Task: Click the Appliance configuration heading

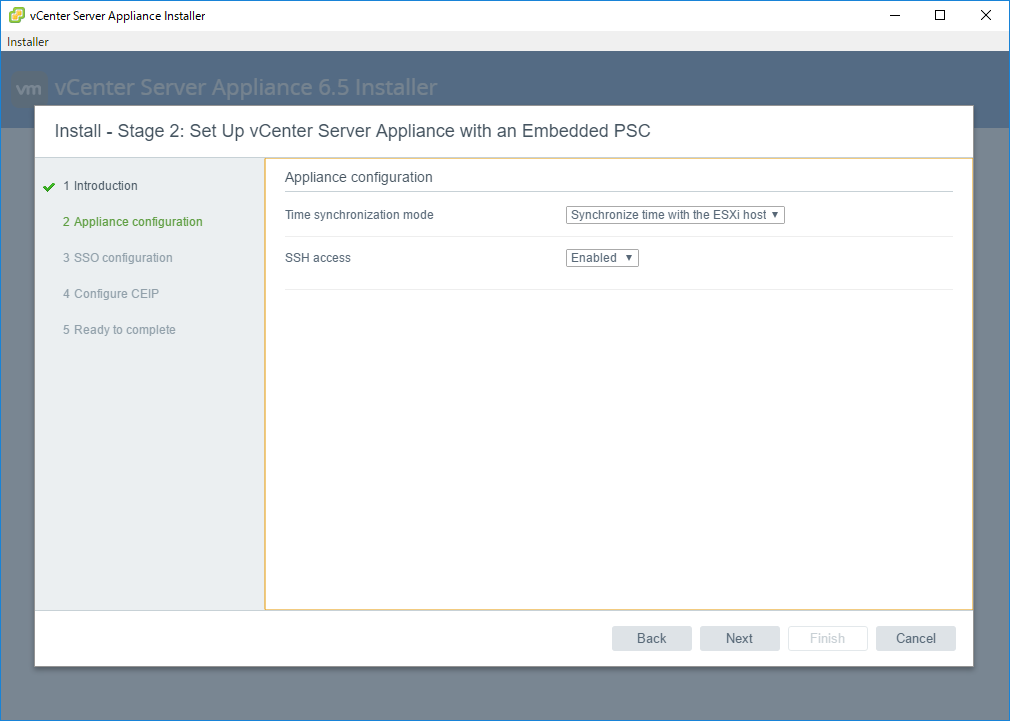Action: 359,177
